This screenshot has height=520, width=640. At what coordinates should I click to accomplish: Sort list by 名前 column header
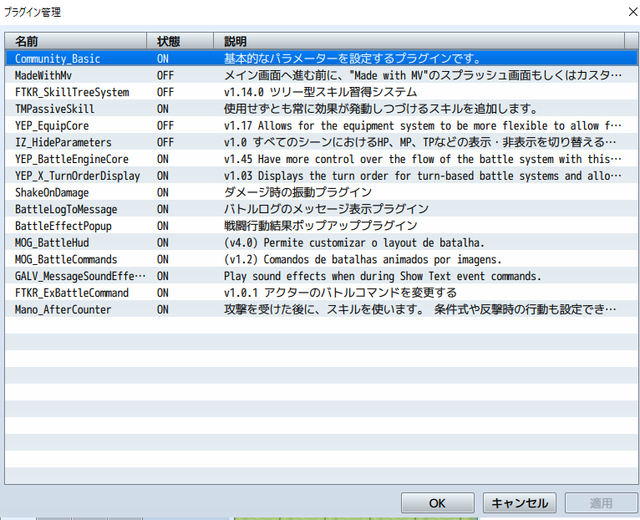[x=76, y=41]
